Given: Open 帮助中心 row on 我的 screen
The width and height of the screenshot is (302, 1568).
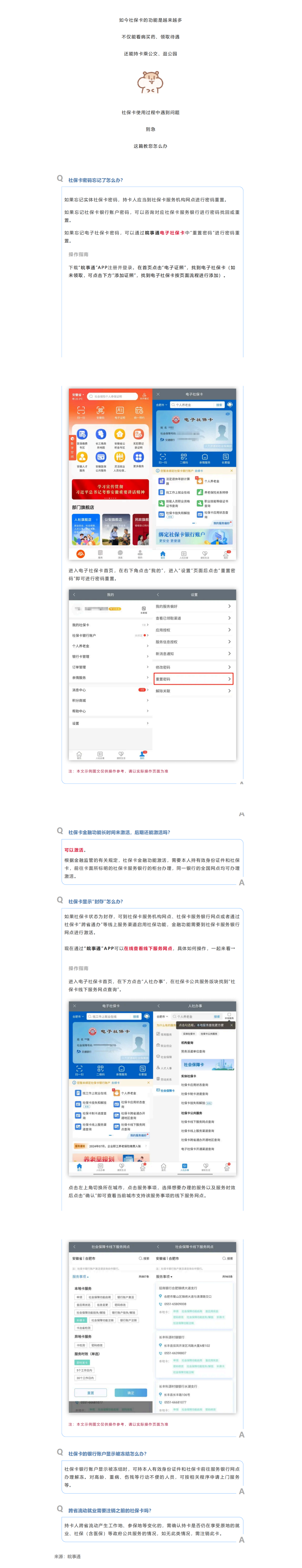Looking at the screenshot, I should click(110, 711).
